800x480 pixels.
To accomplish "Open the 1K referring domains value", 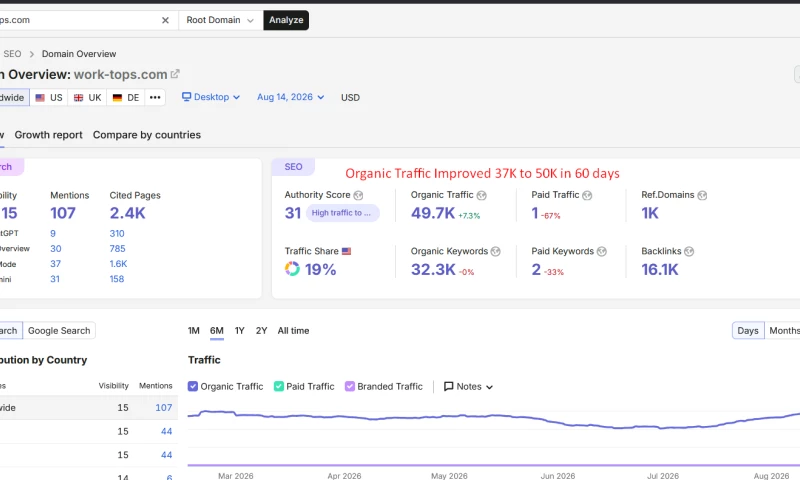I will (650, 213).
